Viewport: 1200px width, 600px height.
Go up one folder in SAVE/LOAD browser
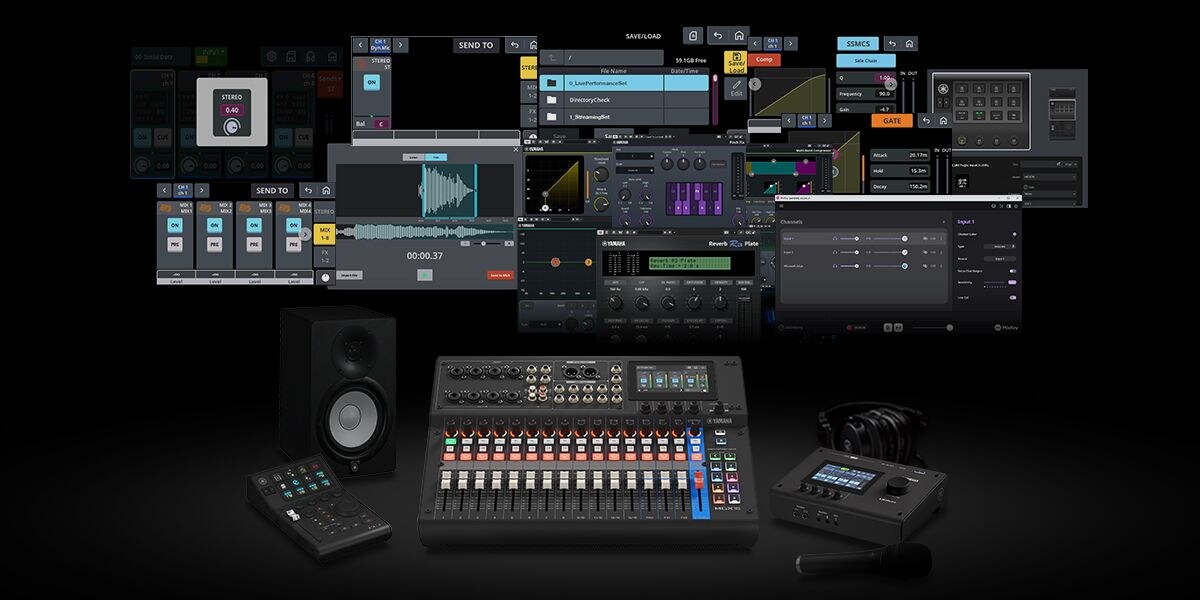coord(551,58)
